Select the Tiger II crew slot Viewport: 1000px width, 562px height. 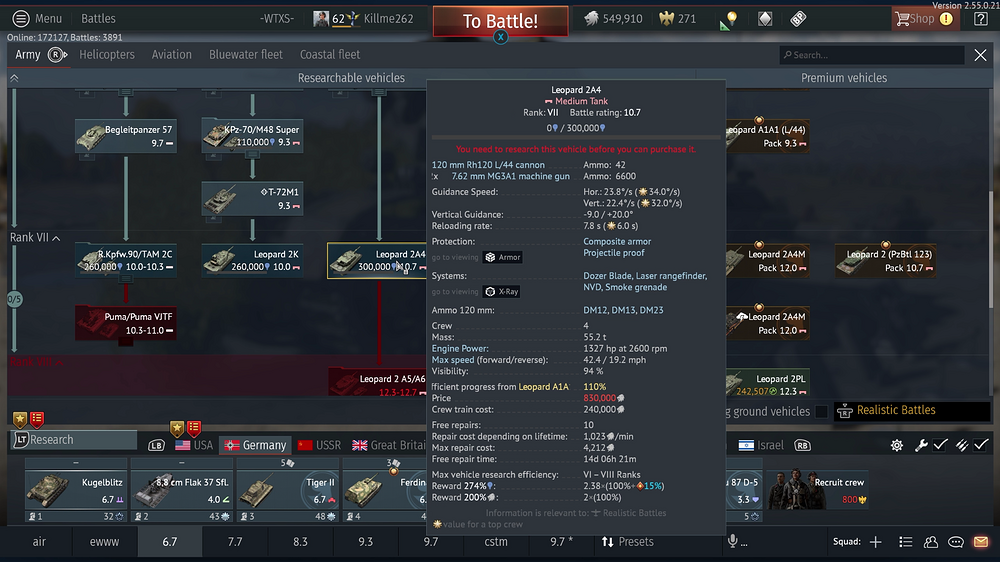coord(288,490)
